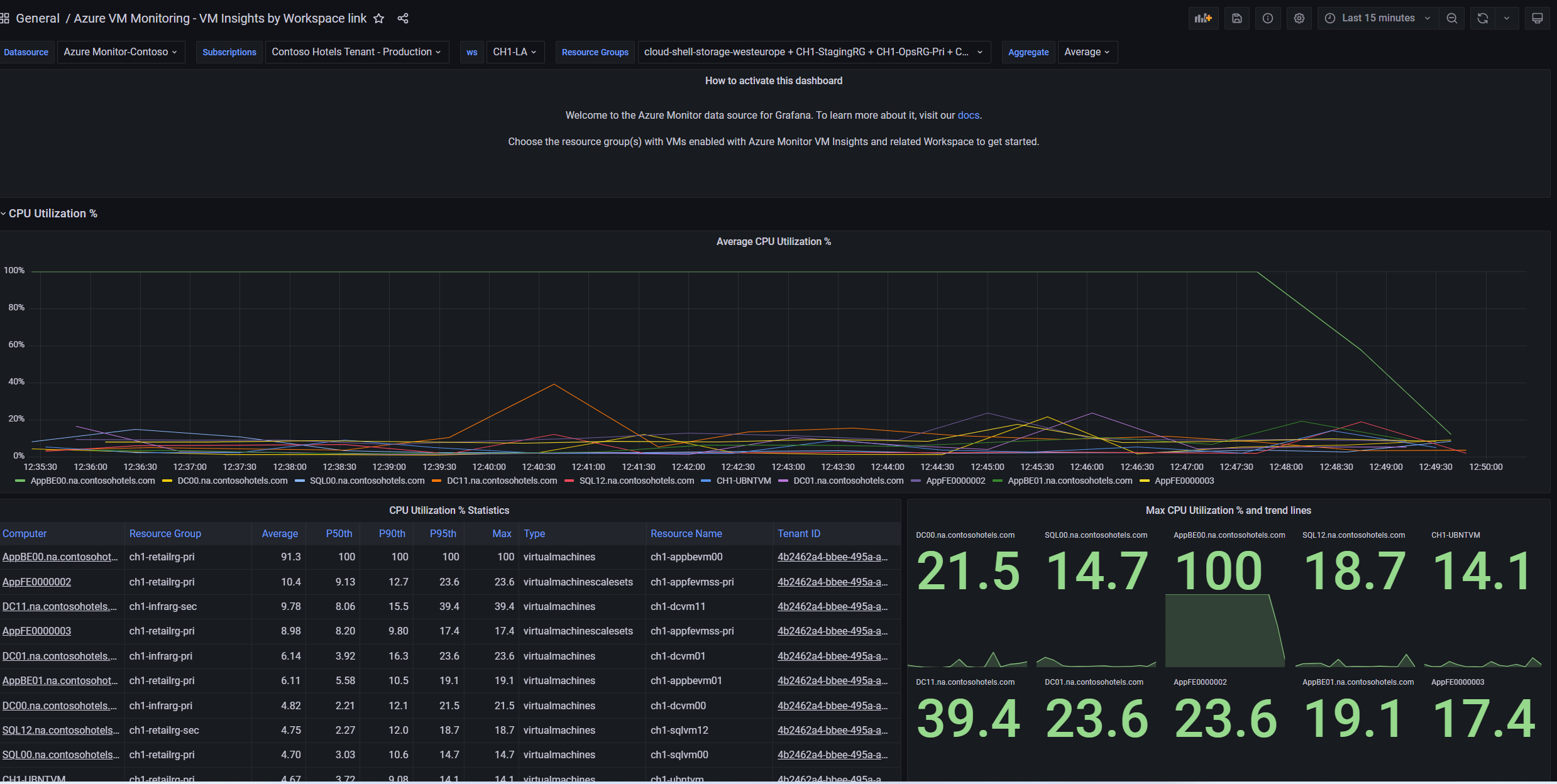Open the refresh interval dropdown arrow
Screen dimensions: 1557x784
(x=1507, y=18)
